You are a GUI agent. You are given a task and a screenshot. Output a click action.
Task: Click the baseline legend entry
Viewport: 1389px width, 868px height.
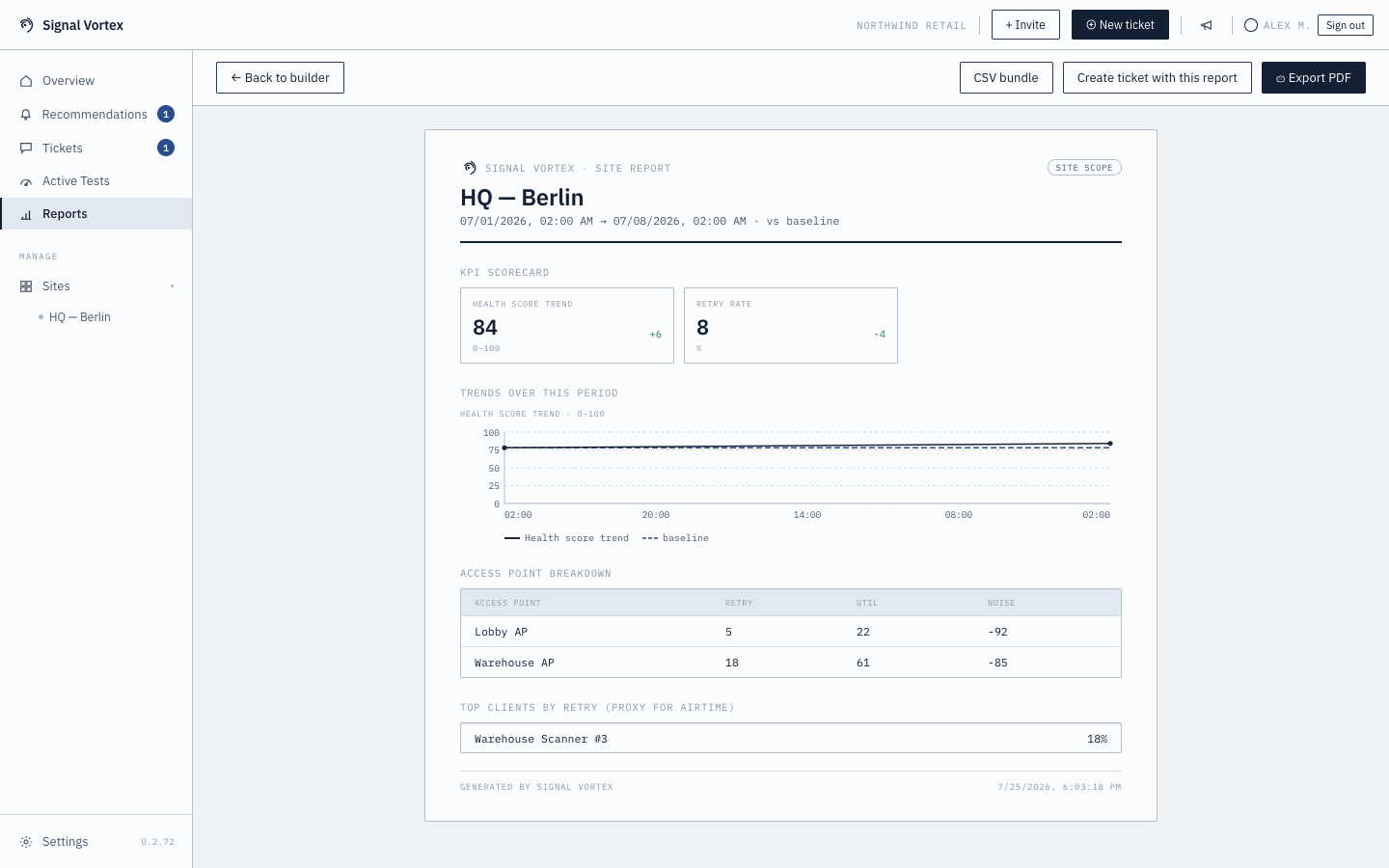pyautogui.click(x=675, y=538)
